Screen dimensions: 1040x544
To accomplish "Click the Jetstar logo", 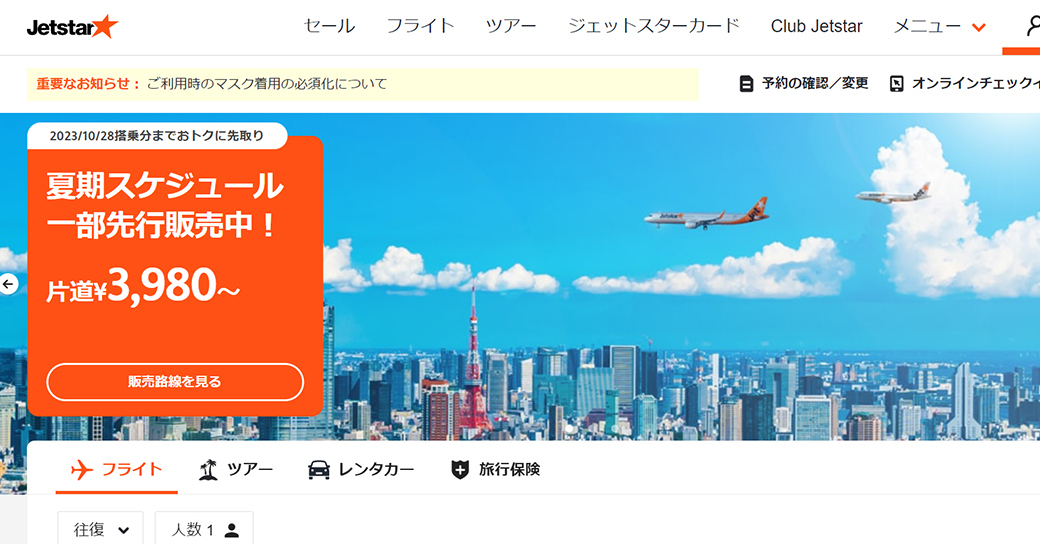I will [x=72, y=27].
